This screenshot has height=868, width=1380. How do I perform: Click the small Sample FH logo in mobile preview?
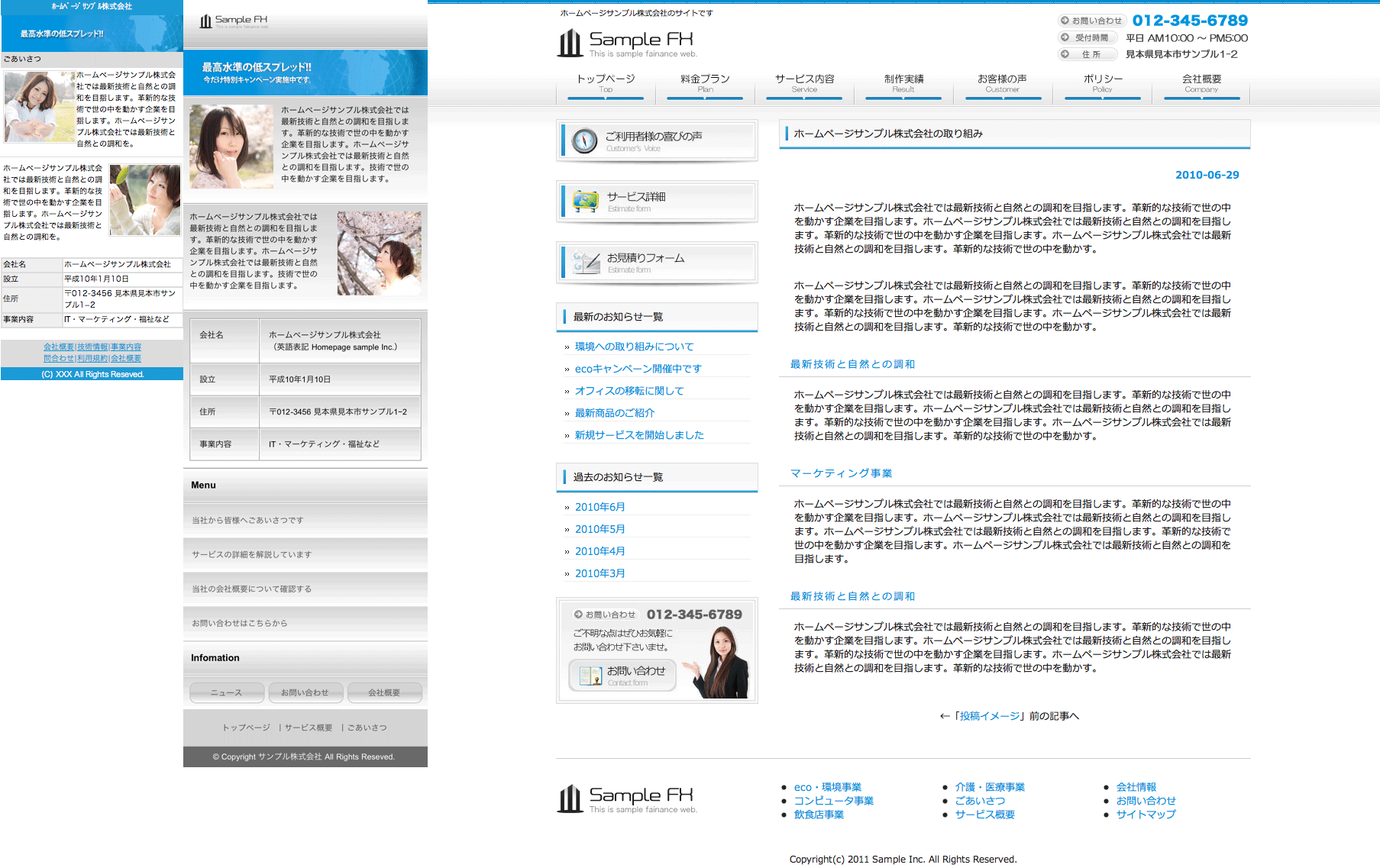click(x=234, y=21)
